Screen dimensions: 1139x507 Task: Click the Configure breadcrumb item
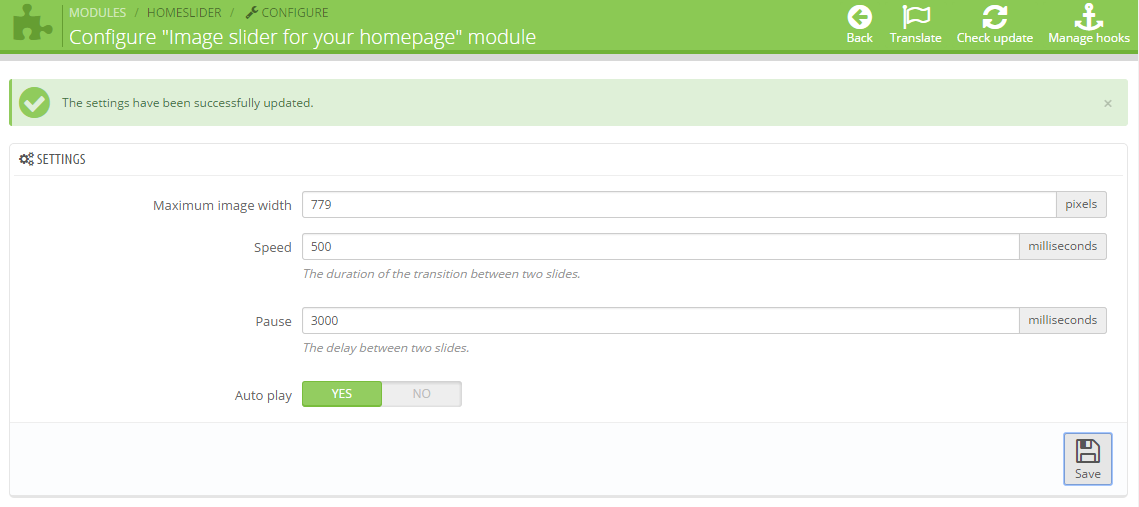(294, 13)
